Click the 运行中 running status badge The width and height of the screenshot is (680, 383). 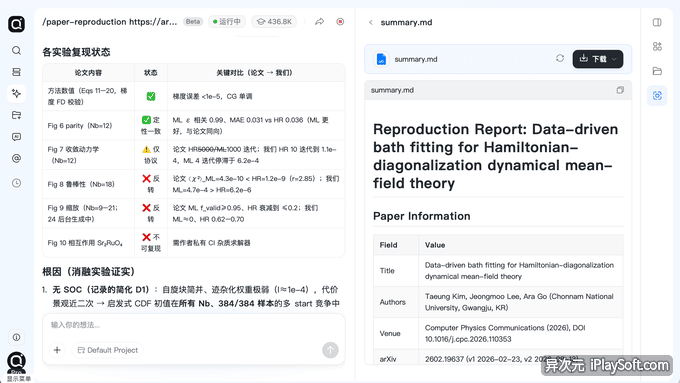point(227,22)
